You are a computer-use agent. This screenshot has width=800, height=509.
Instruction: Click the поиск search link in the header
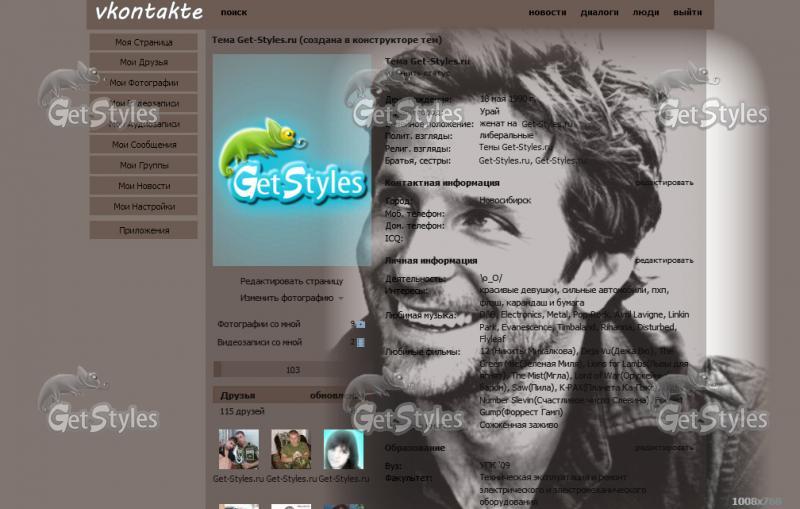234,13
